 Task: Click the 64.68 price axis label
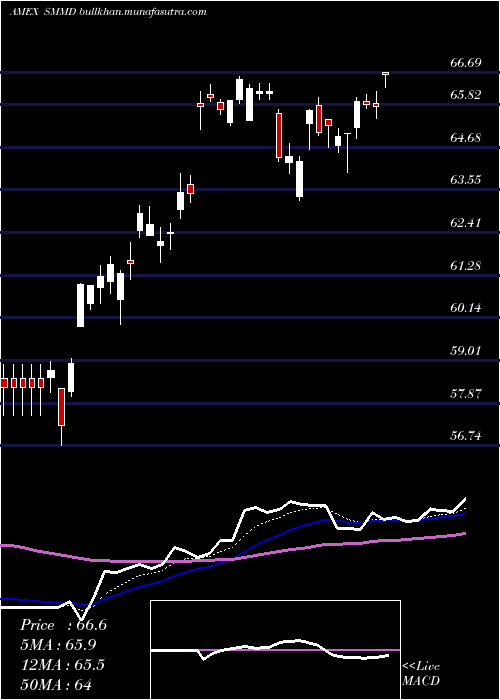pyautogui.click(x=466, y=138)
